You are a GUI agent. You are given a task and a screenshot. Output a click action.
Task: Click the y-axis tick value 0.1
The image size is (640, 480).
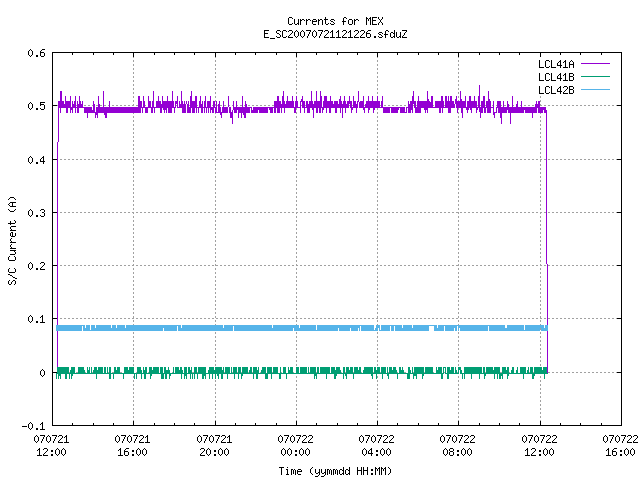pyautogui.click(x=36, y=319)
